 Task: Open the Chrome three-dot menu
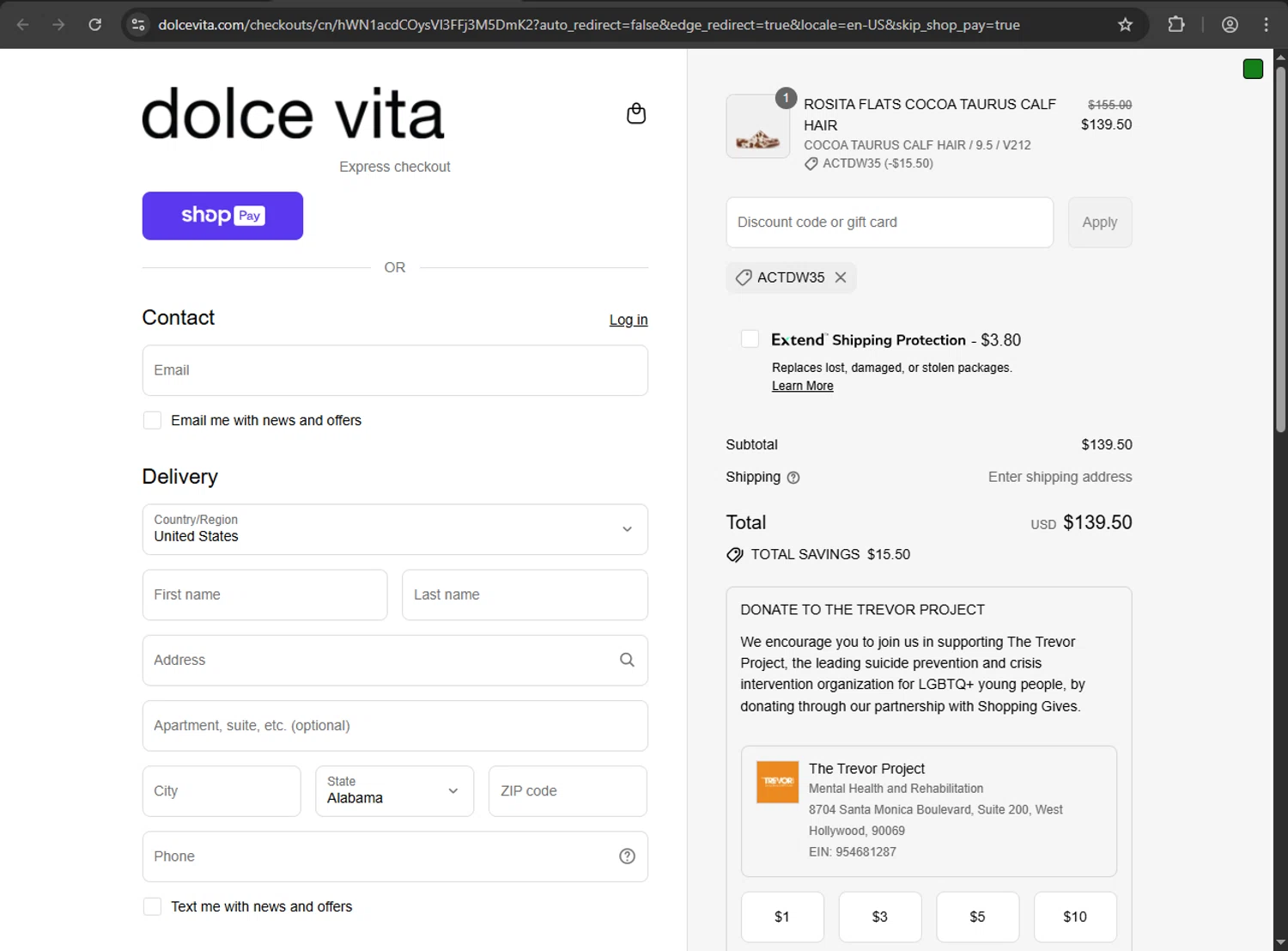tap(1266, 25)
